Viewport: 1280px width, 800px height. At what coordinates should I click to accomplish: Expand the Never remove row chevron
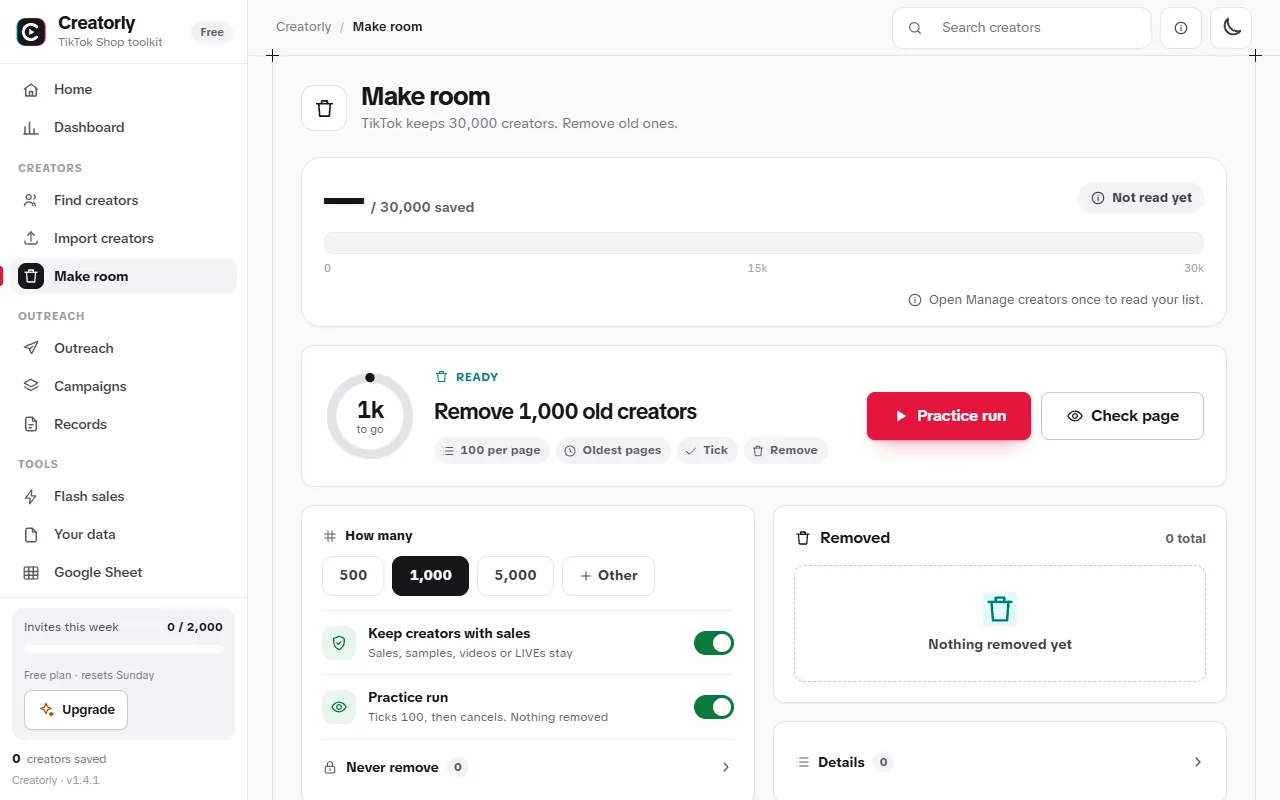[x=726, y=767]
